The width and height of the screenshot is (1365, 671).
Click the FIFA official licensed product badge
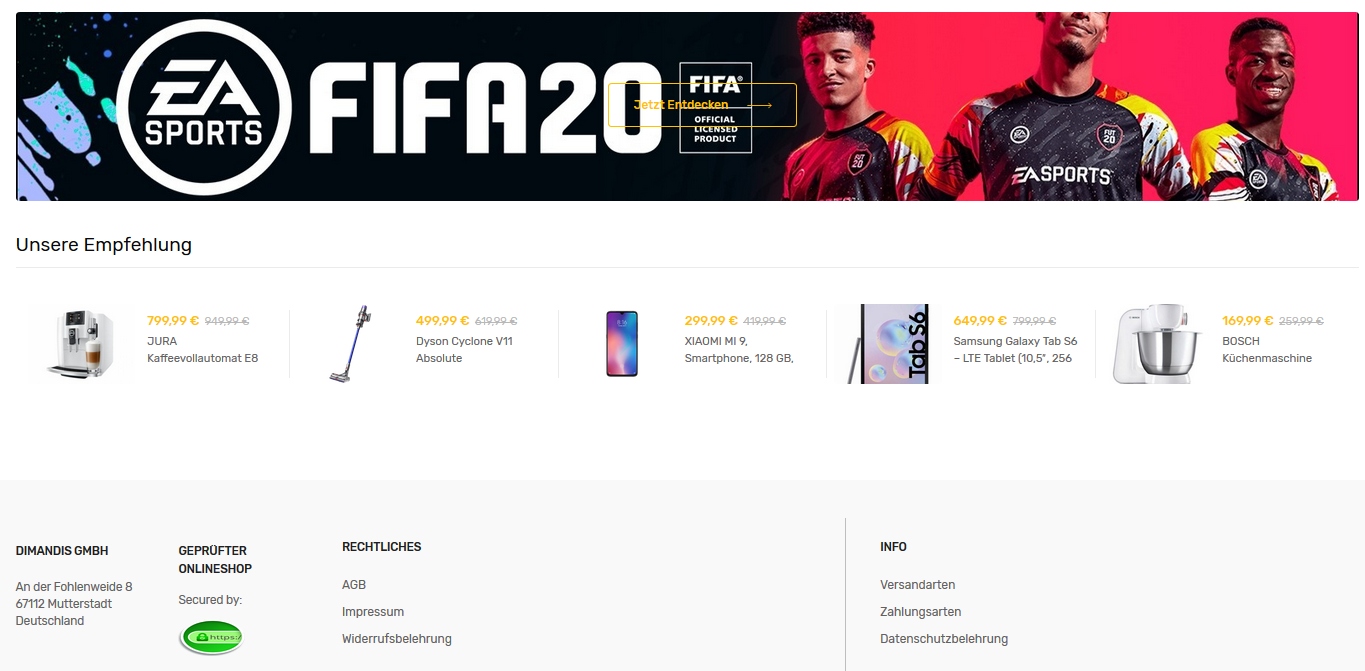point(715,108)
